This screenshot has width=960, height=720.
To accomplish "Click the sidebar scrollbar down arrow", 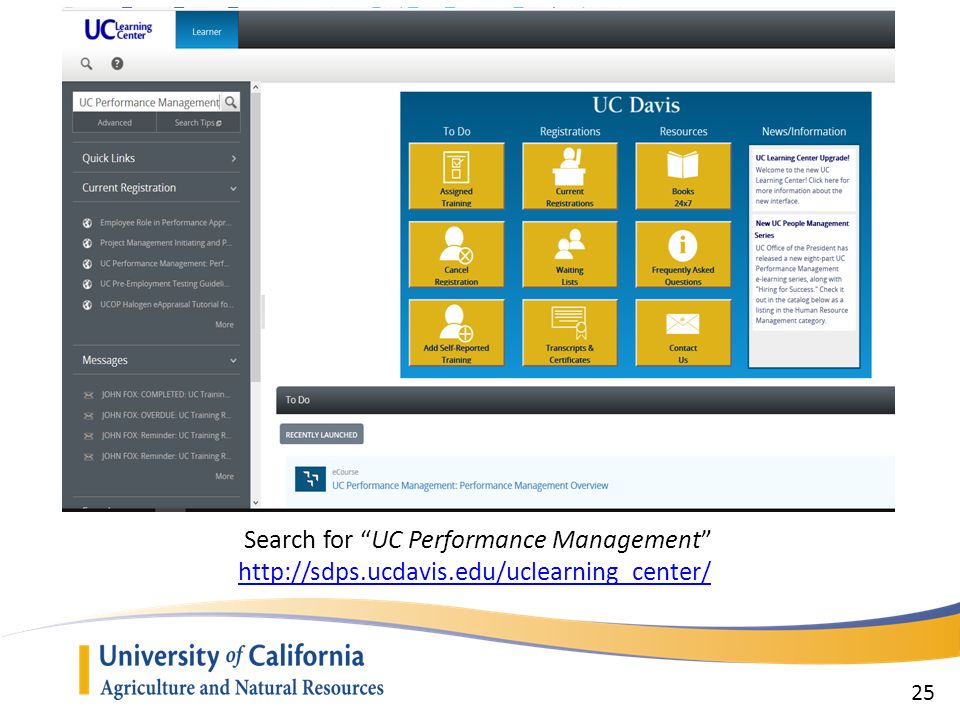I will [255, 503].
